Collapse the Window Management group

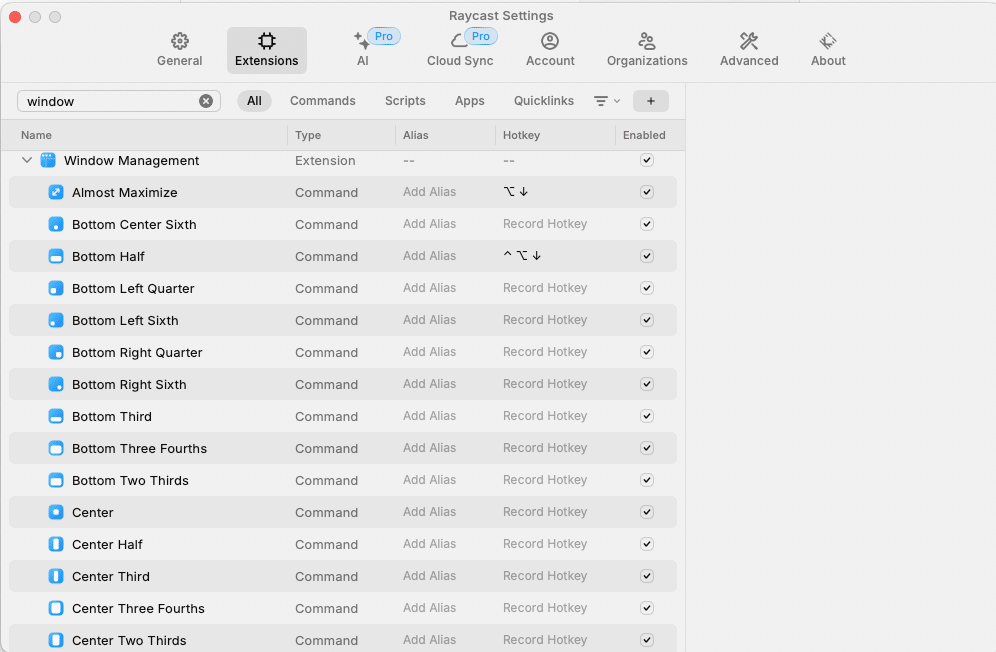27,160
